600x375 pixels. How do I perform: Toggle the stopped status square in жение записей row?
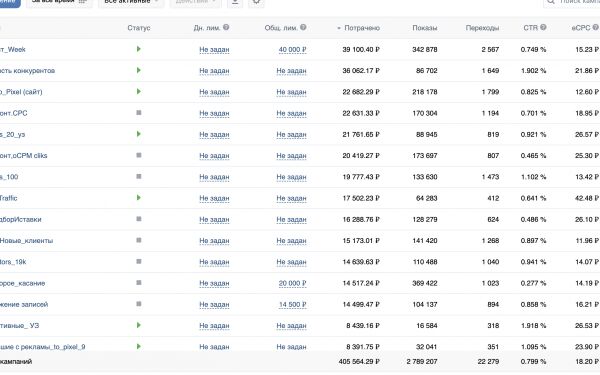[139, 304]
